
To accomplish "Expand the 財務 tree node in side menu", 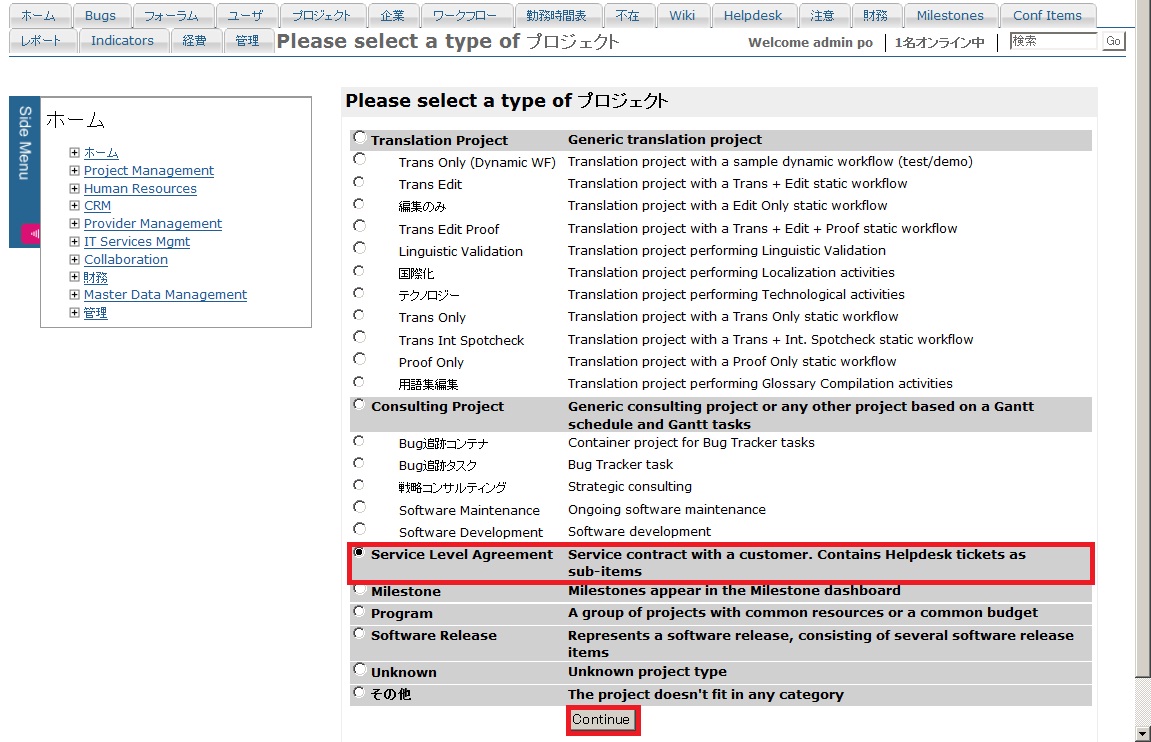I will [74, 277].
